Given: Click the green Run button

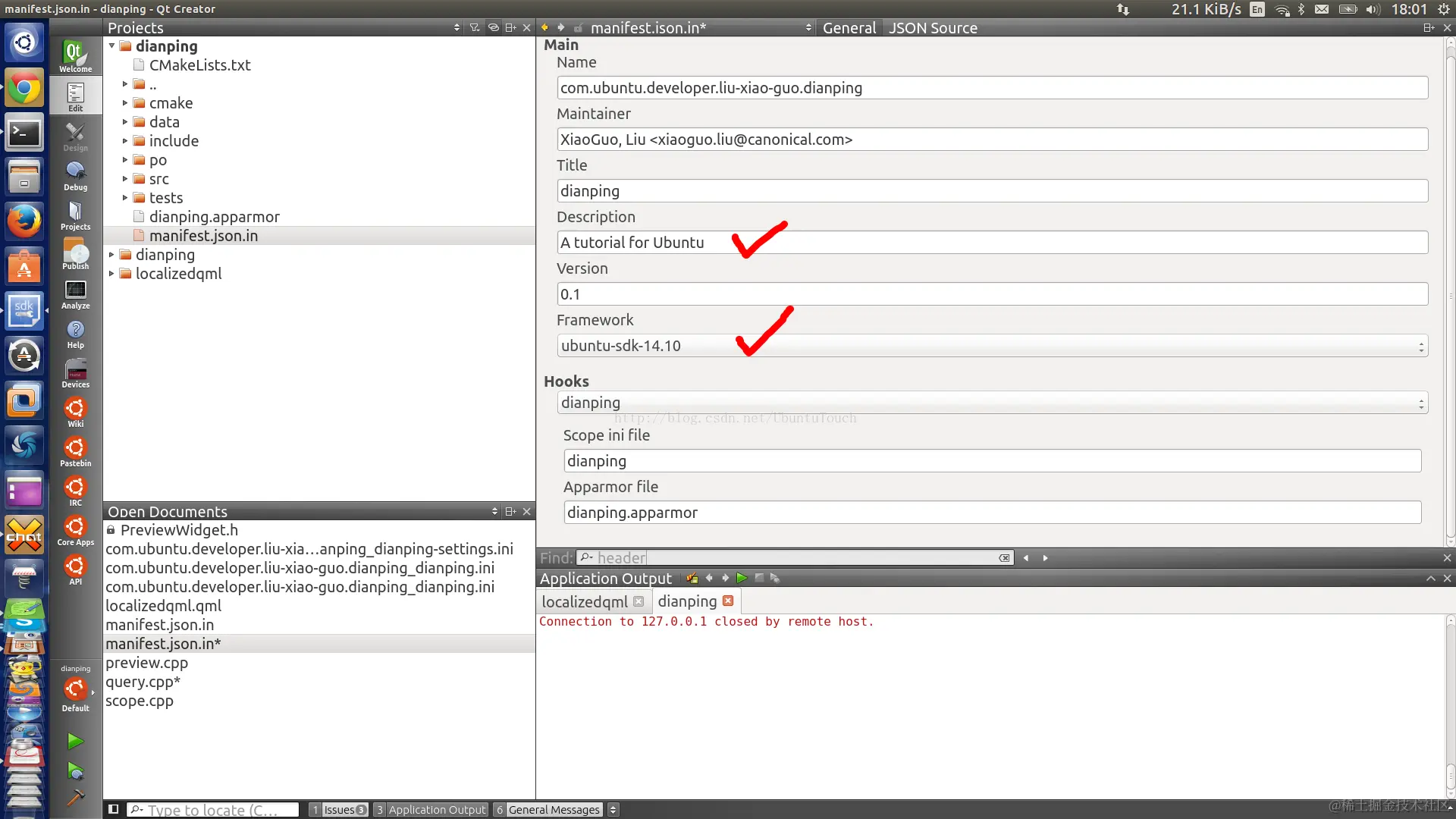Looking at the screenshot, I should (75, 741).
